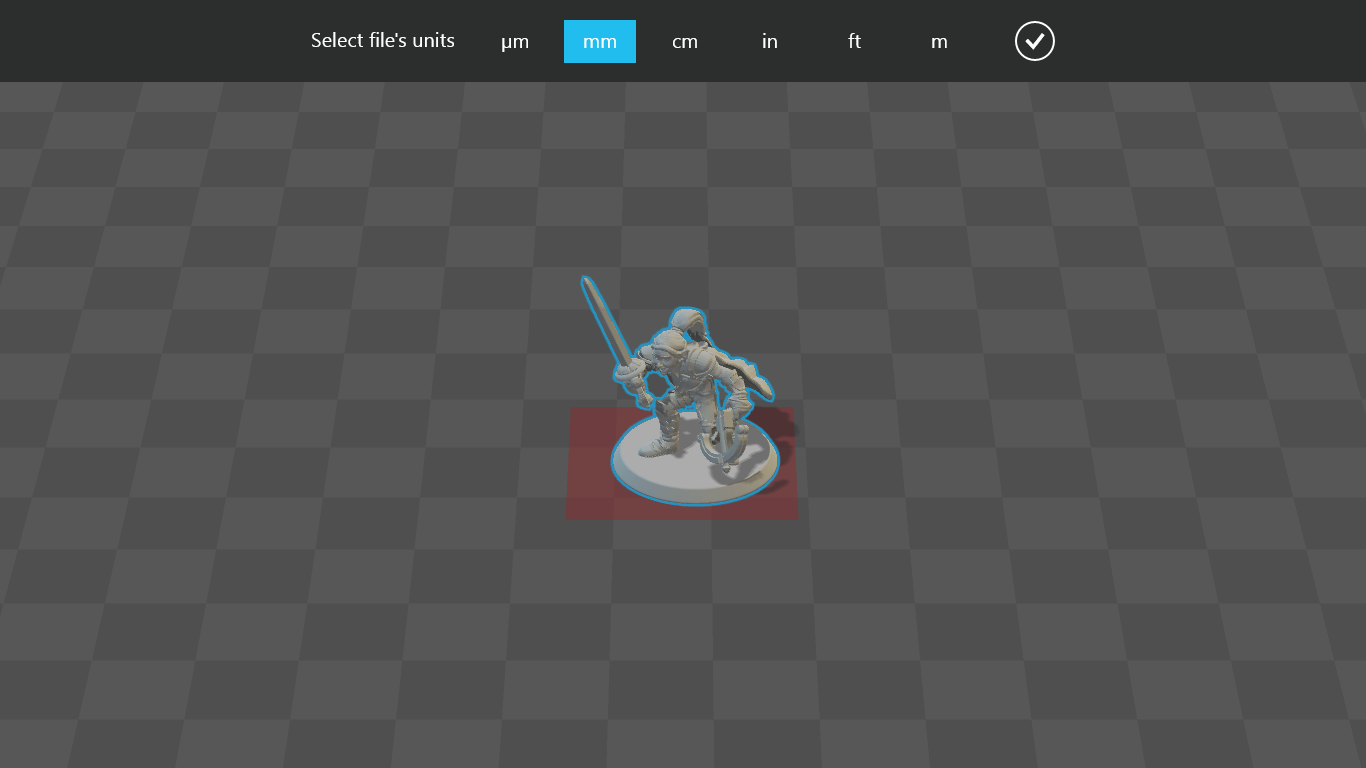Click the figure's ponytail on its head
1366x768 pixels.
tap(689, 320)
